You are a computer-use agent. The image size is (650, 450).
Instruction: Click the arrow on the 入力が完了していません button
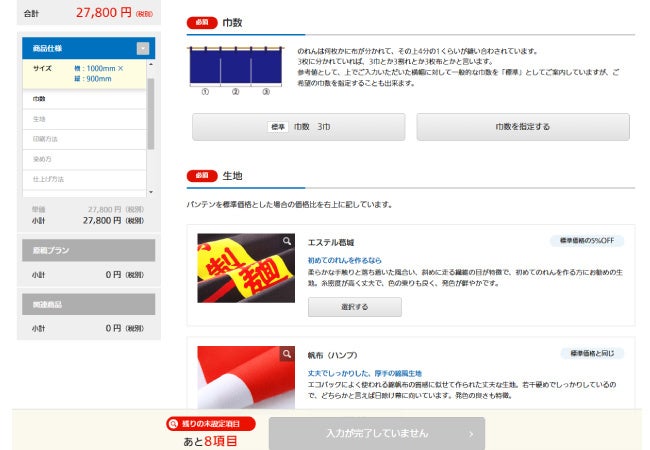471,434
